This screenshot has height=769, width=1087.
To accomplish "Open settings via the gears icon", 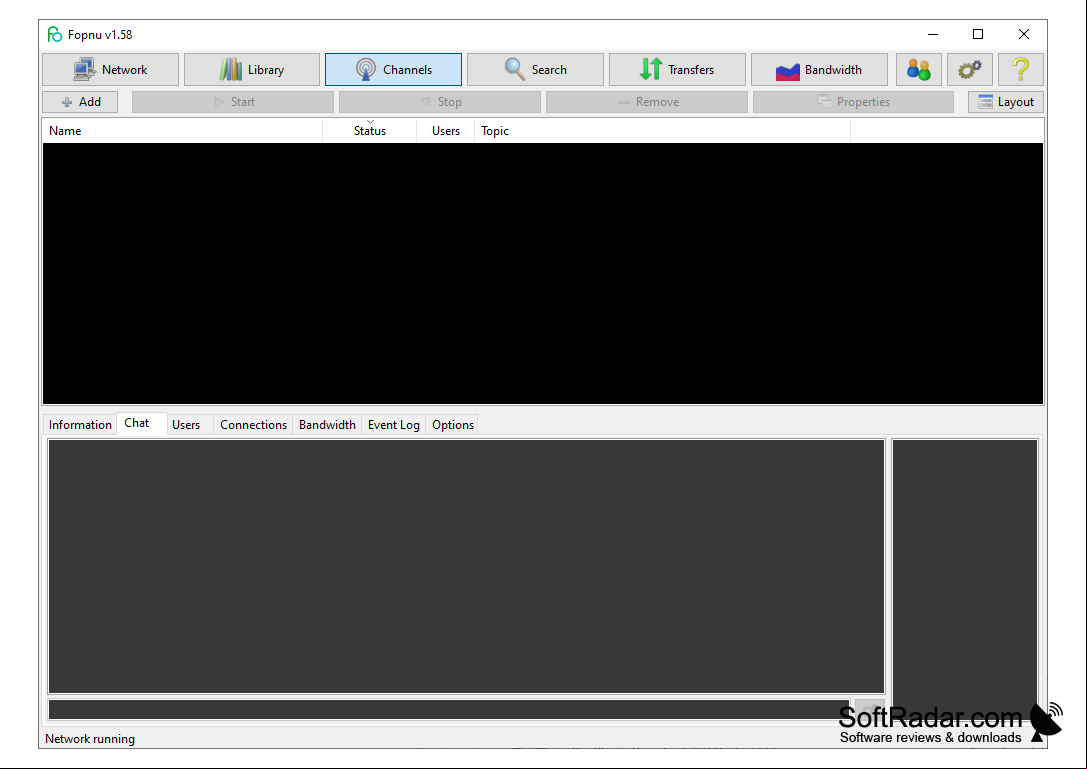I will point(970,69).
